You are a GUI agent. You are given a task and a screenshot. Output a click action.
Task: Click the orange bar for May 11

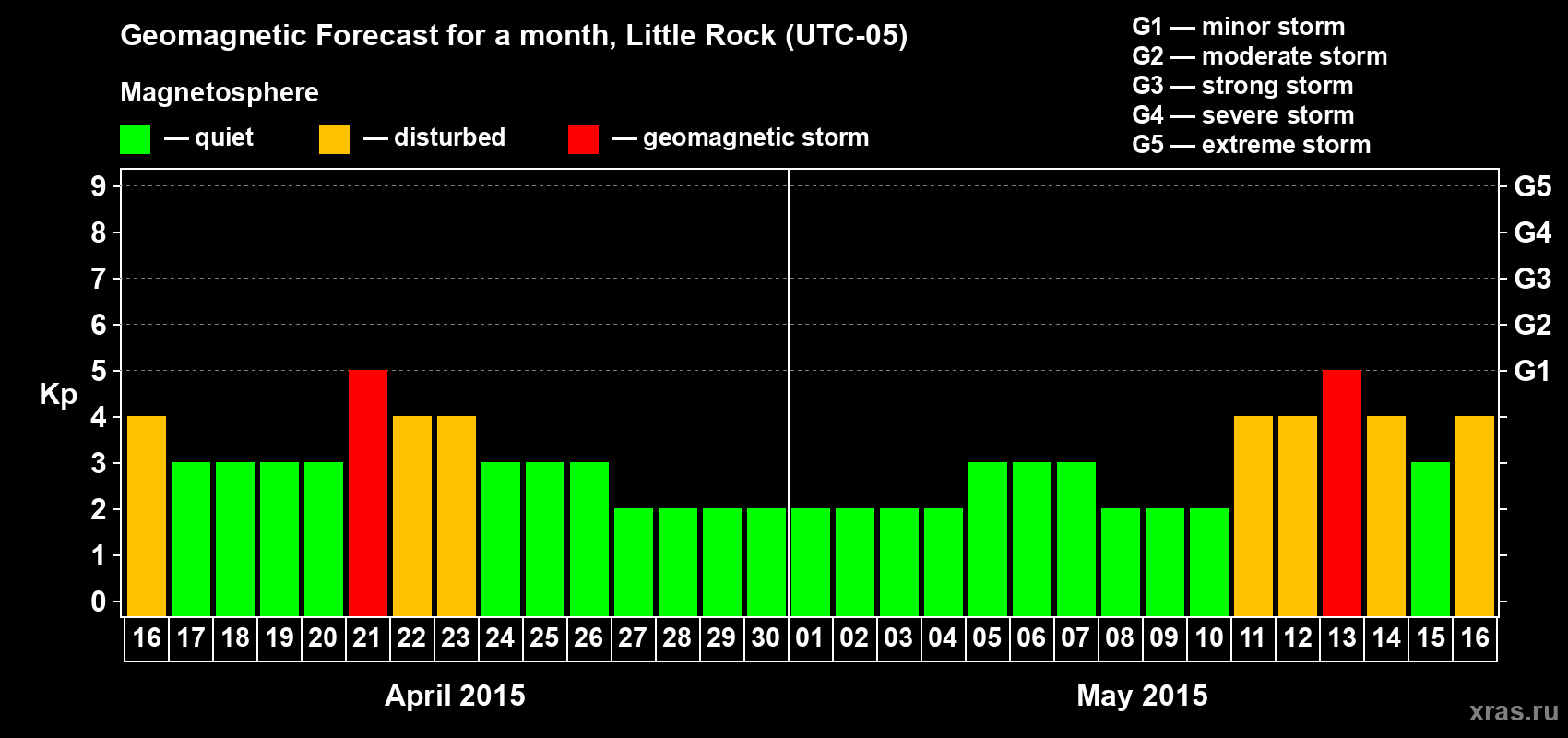point(1253,516)
